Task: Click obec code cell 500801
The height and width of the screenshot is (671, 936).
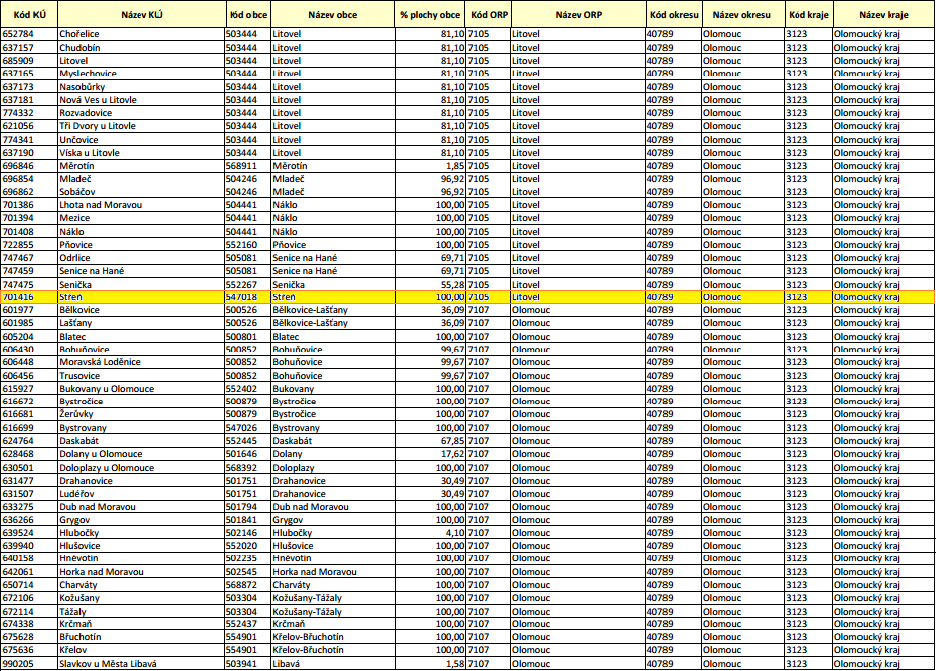Action: [248, 337]
